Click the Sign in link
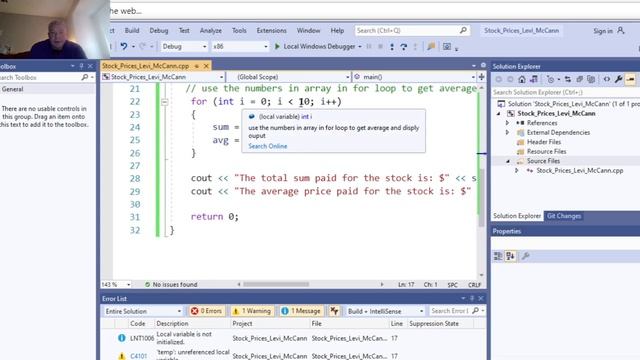The height and width of the screenshot is (360, 640). tap(603, 31)
